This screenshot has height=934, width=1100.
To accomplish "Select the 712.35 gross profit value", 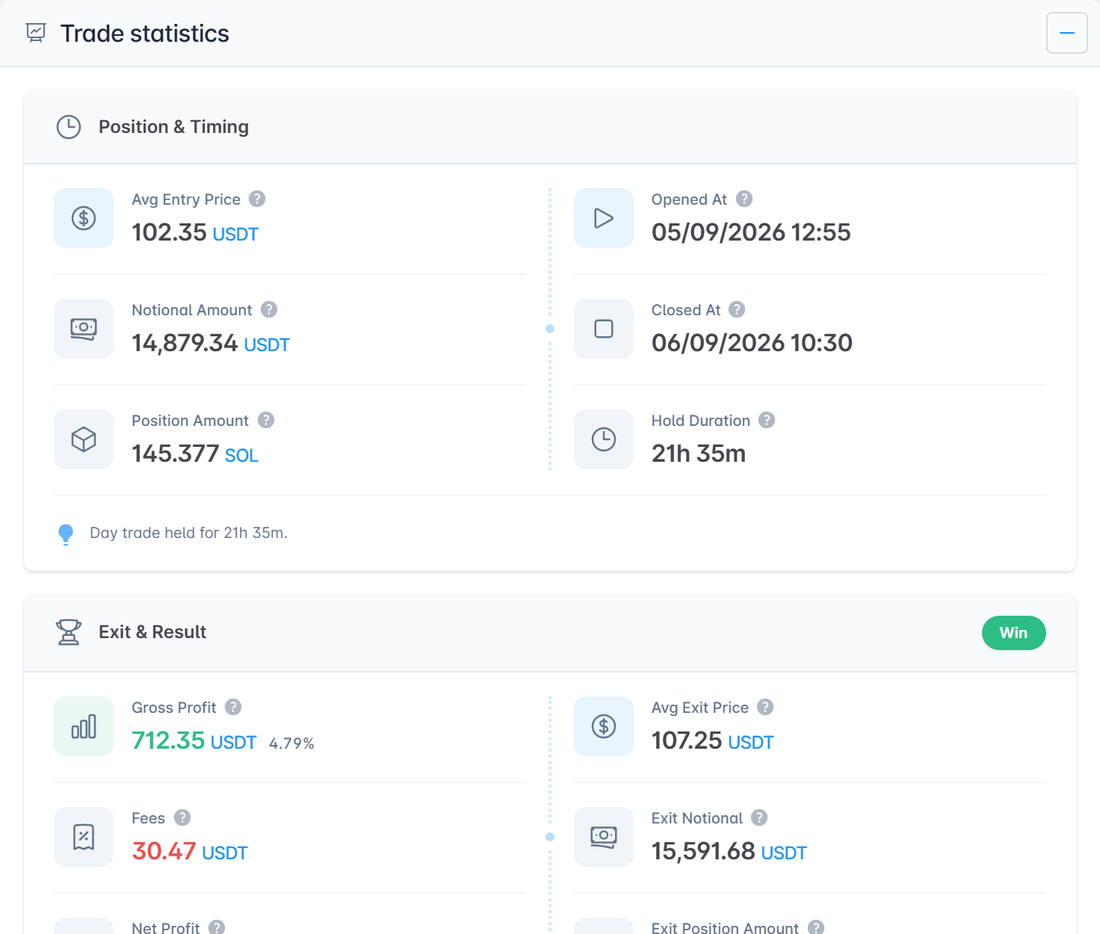I will pyautogui.click(x=168, y=740).
